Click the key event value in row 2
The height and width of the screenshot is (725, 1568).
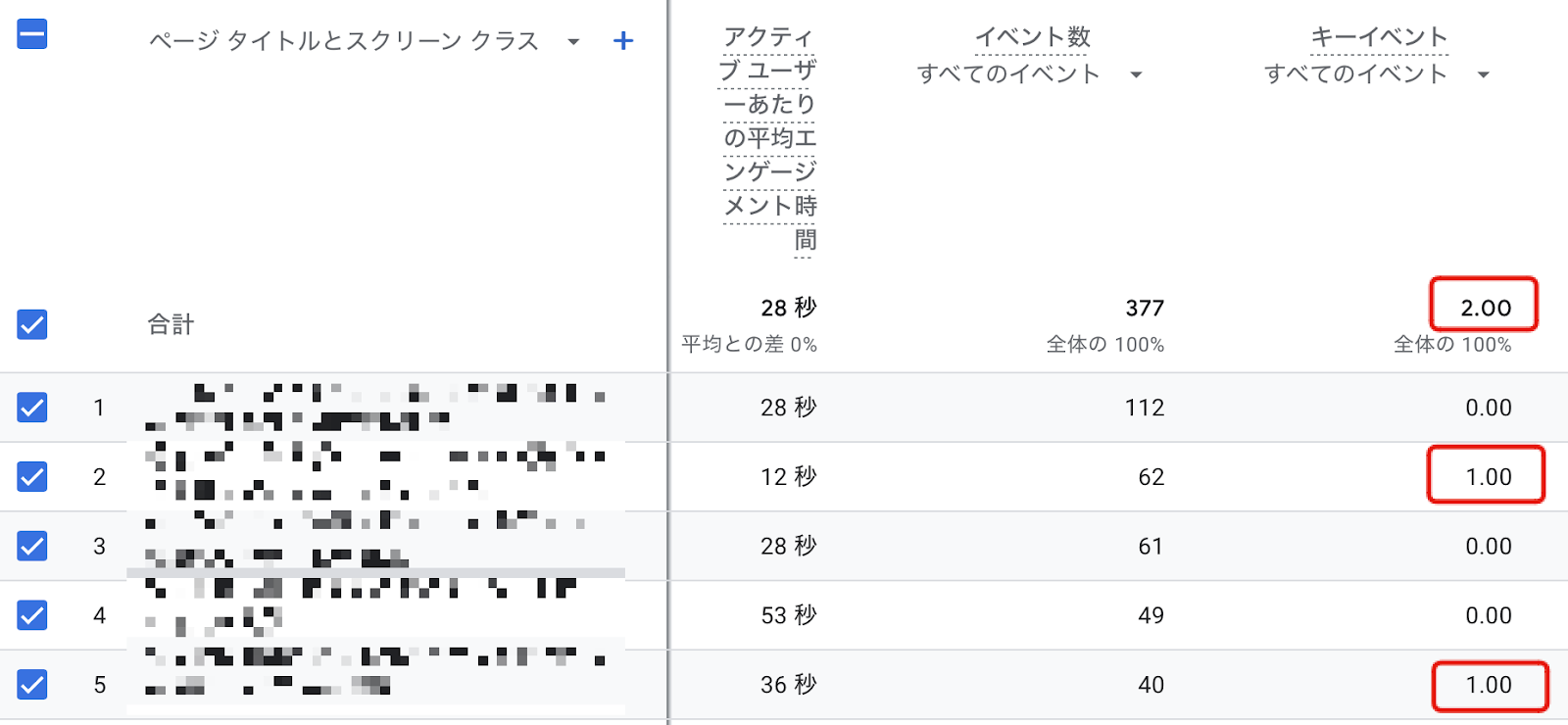click(x=1488, y=476)
